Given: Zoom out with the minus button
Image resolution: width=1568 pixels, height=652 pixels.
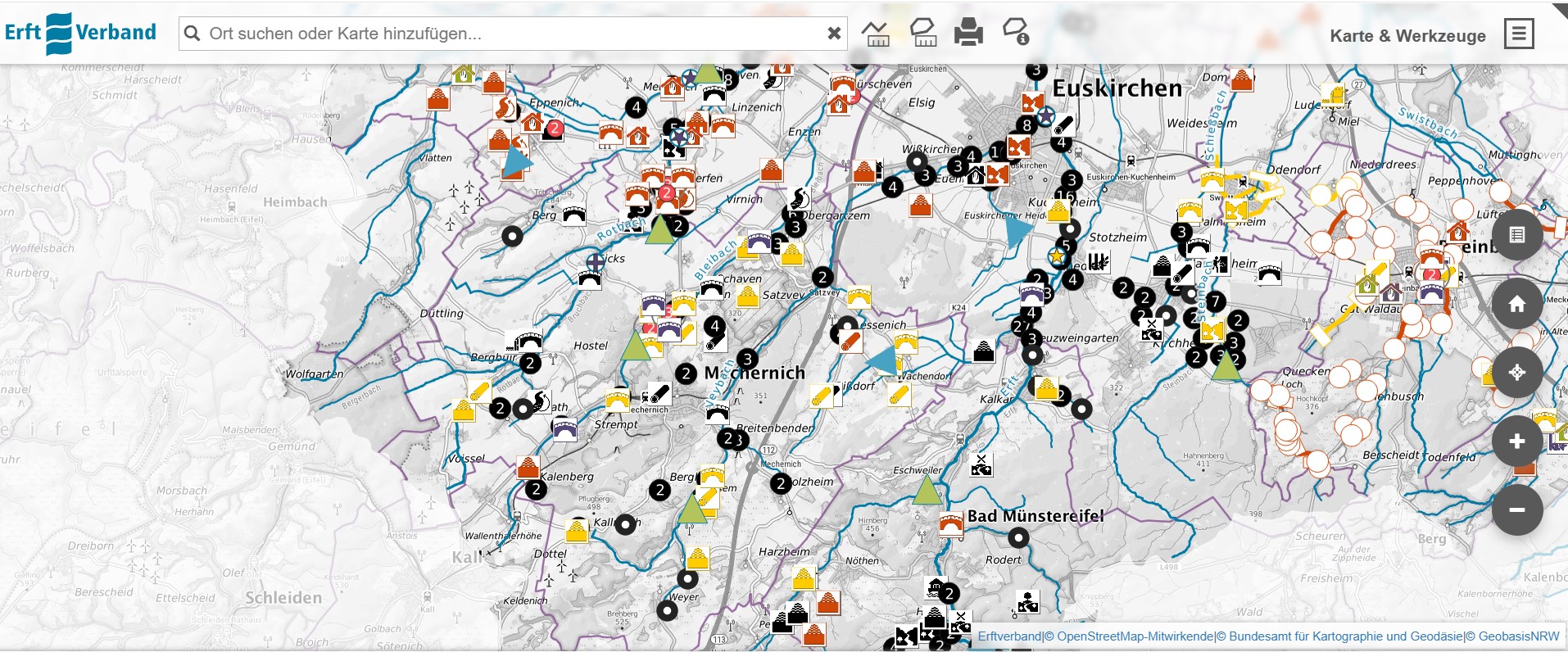Looking at the screenshot, I should (1517, 509).
